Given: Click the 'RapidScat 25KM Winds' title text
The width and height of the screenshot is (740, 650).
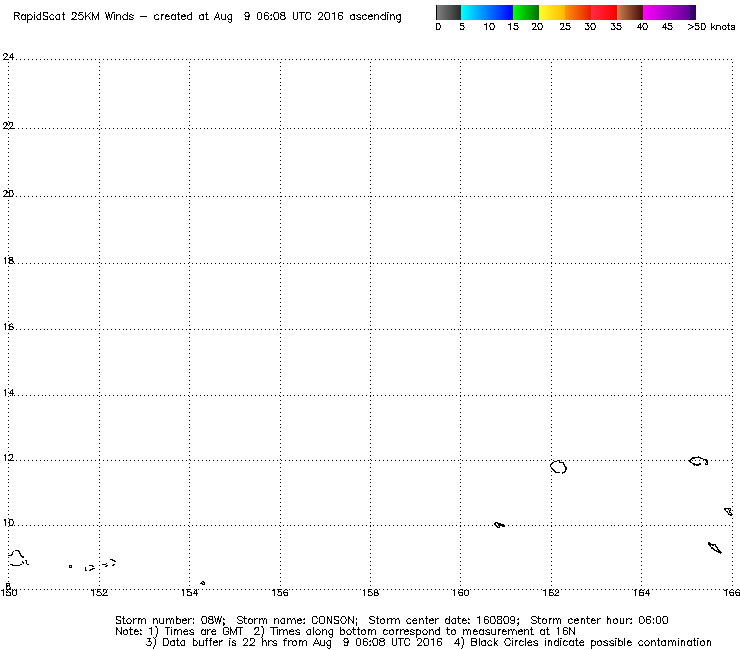Looking at the screenshot, I should click(74, 17).
